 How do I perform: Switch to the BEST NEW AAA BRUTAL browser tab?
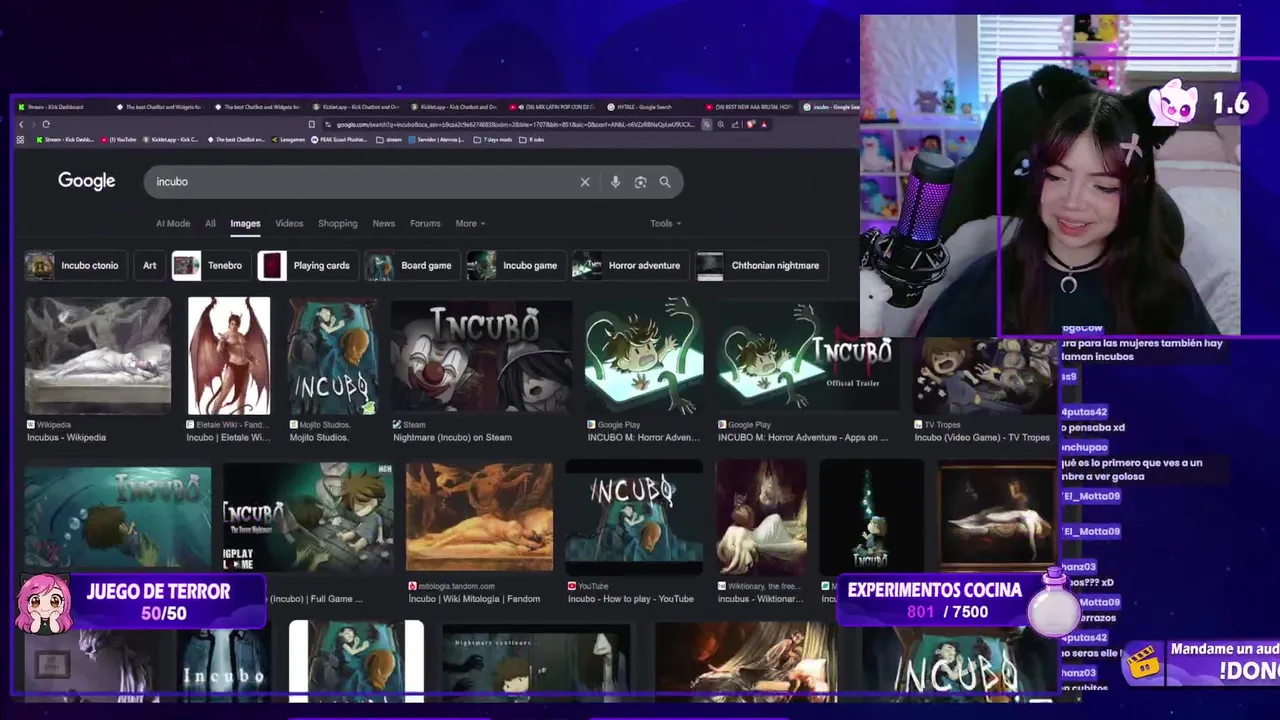750,107
